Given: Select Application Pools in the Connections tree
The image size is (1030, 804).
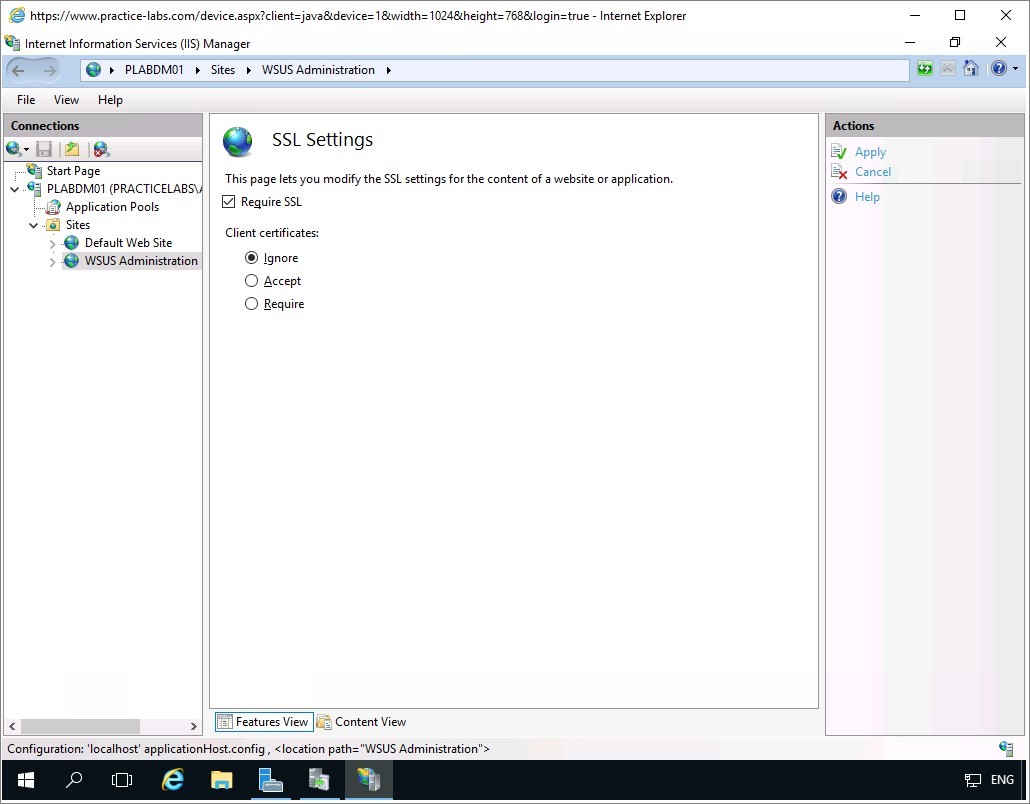Looking at the screenshot, I should point(112,207).
